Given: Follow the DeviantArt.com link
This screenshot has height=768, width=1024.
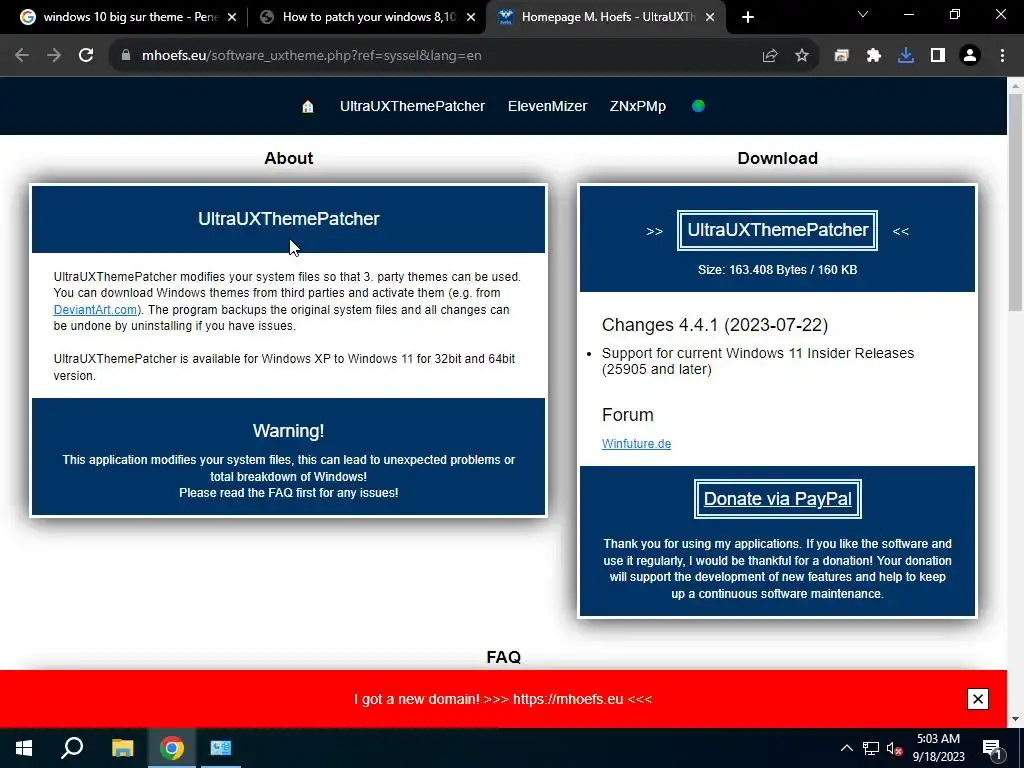Looking at the screenshot, I should (95, 310).
